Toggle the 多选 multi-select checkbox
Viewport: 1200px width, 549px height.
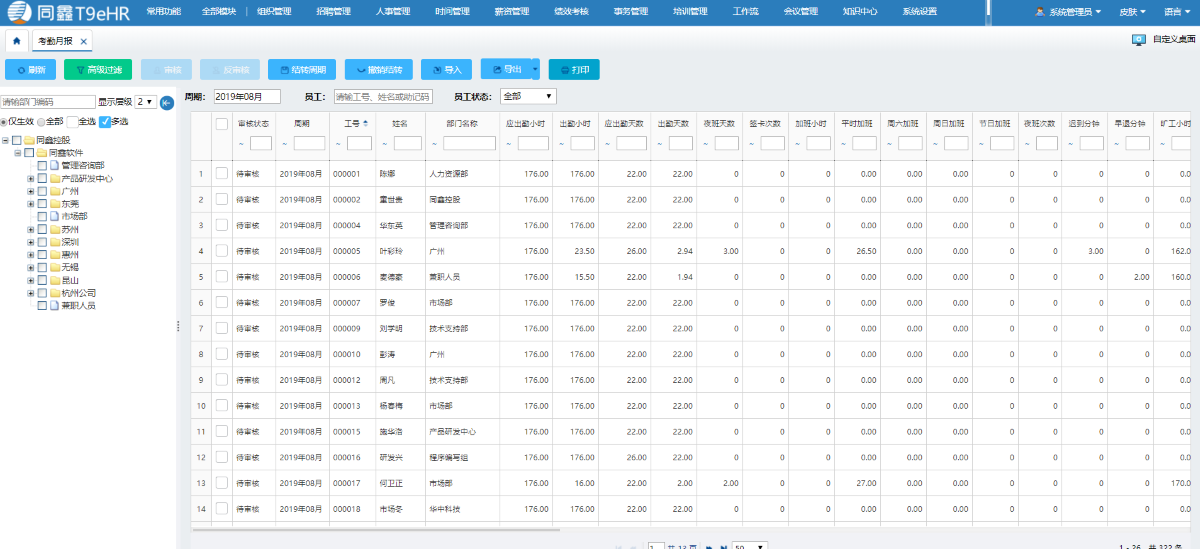click(x=105, y=121)
